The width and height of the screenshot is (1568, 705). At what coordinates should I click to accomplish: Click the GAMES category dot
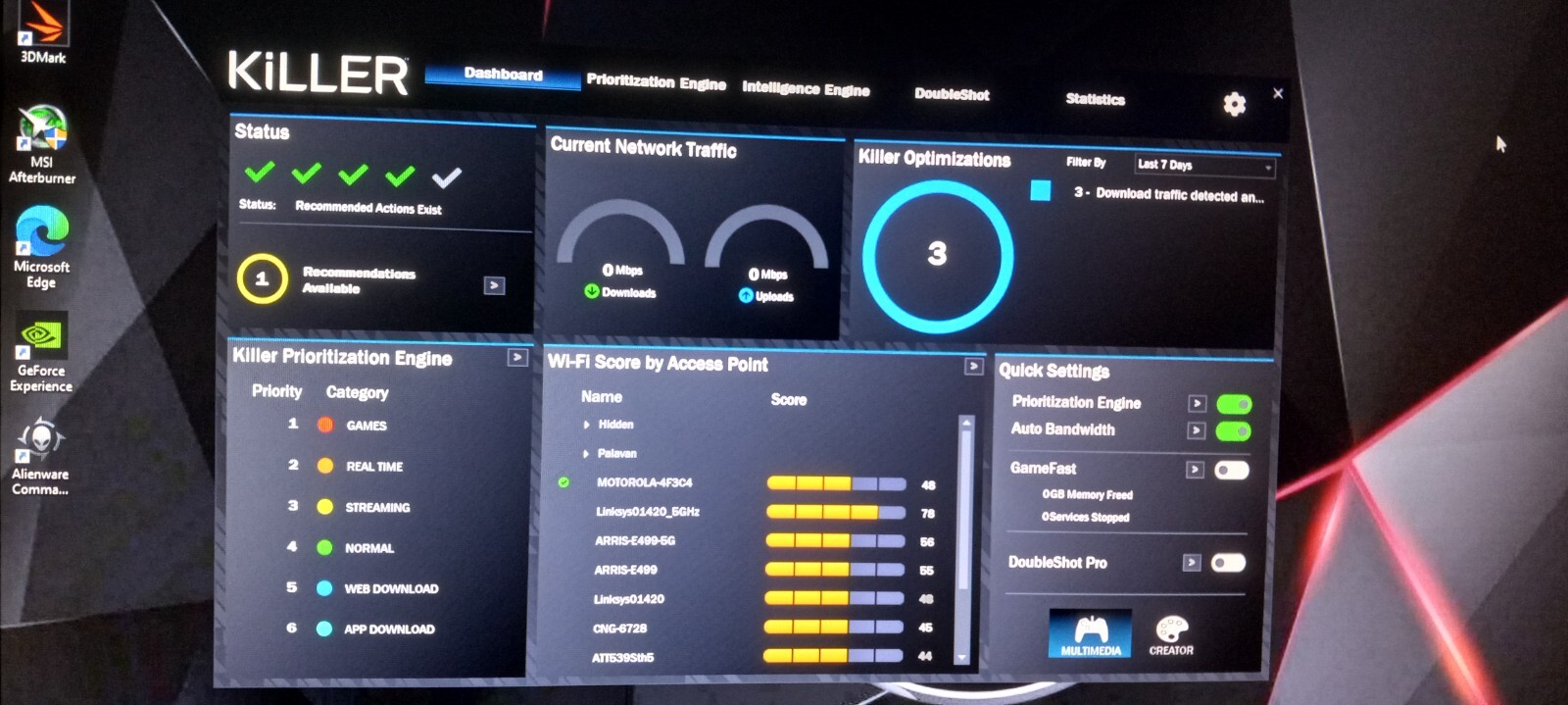pos(325,425)
